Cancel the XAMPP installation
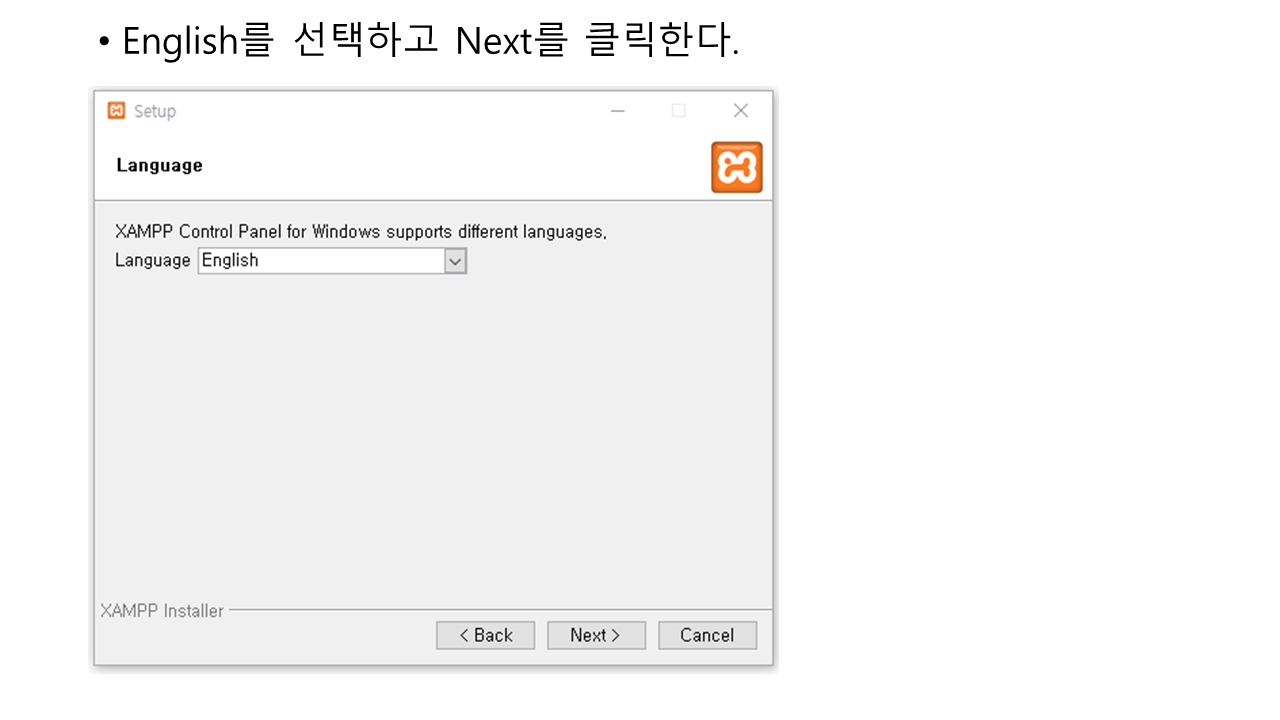1280x720 pixels. (x=707, y=635)
